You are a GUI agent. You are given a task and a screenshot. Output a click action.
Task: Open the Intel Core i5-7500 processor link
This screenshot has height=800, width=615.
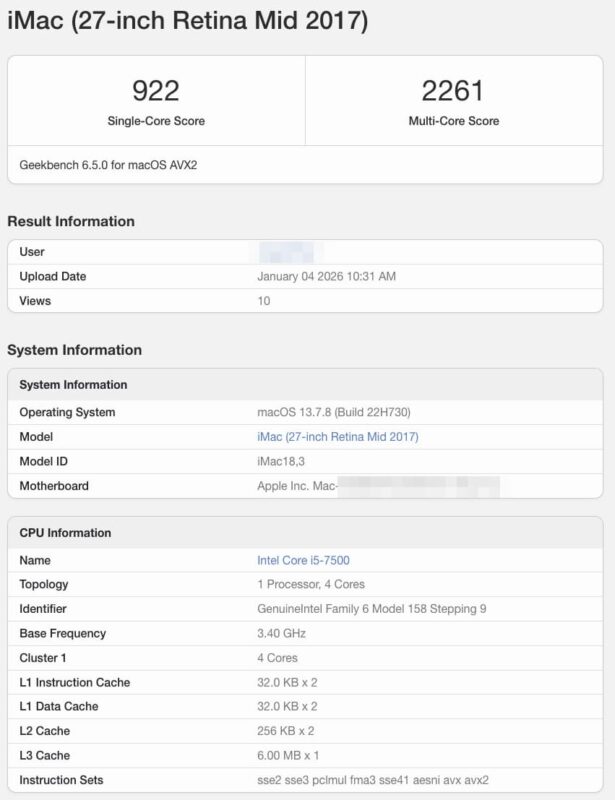[x=303, y=561]
